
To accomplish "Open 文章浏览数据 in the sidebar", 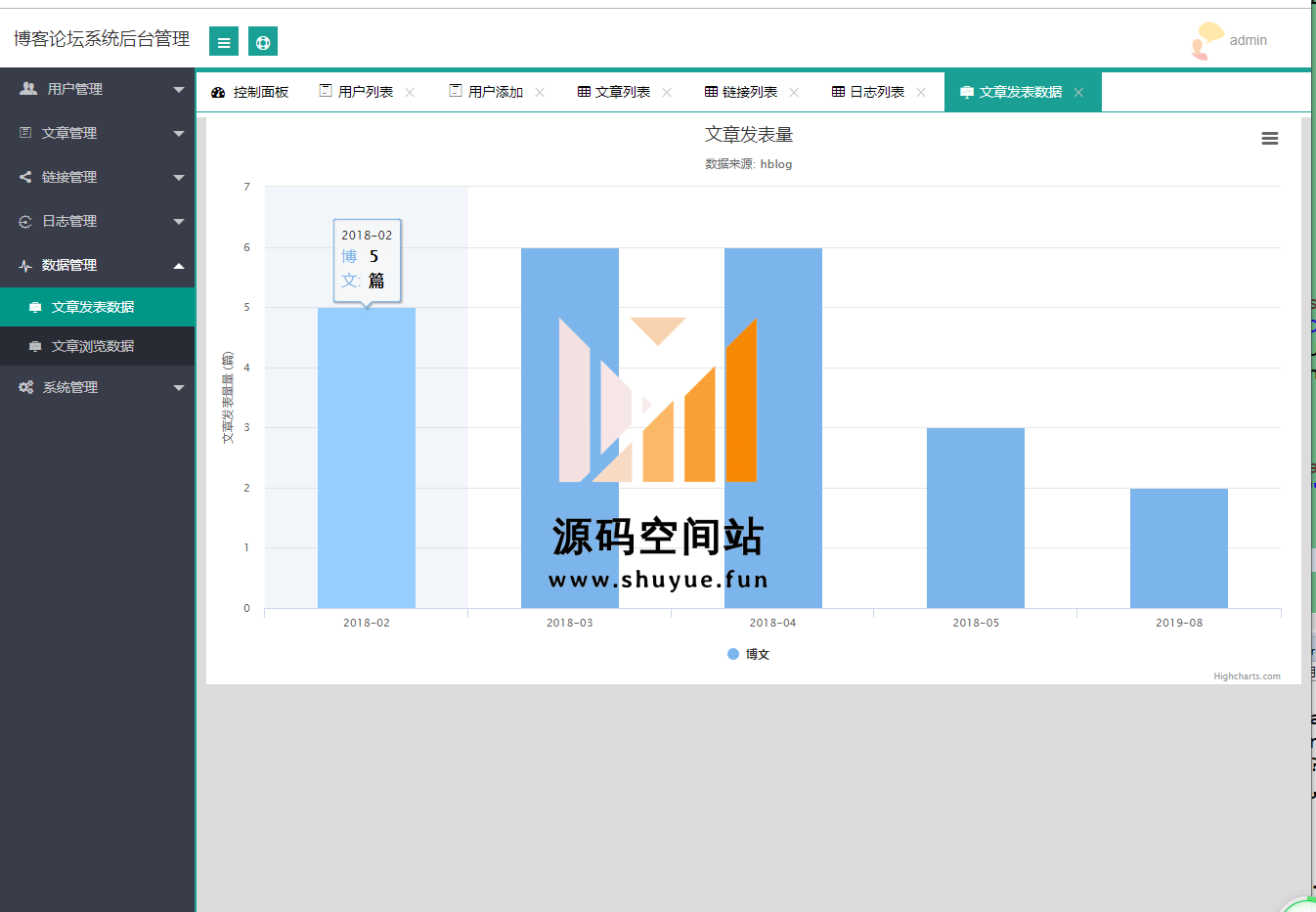I will coord(98,346).
